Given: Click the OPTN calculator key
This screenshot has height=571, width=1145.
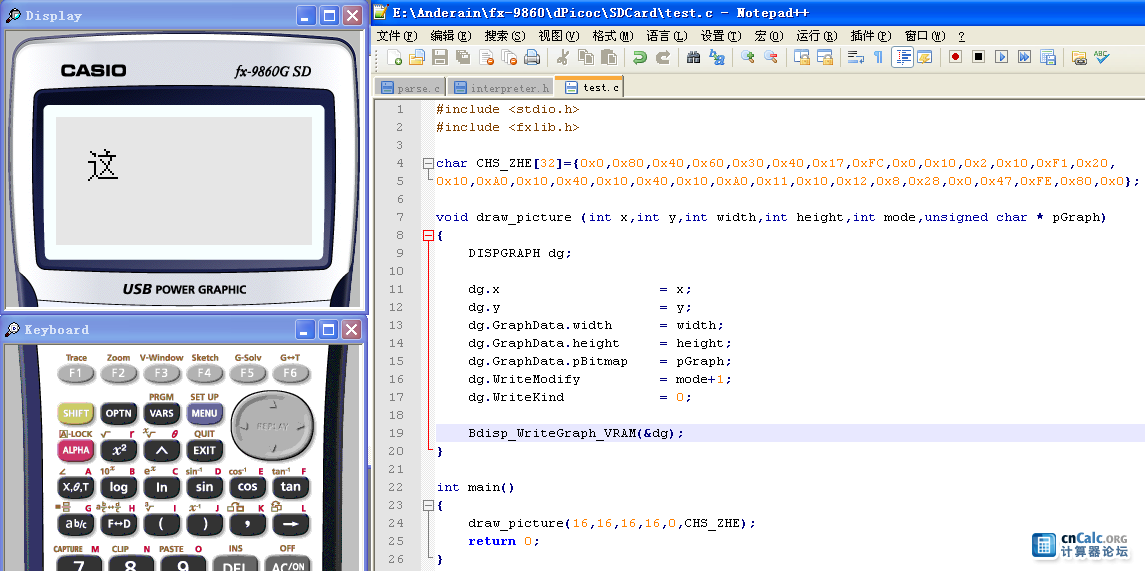Looking at the screenshot, I should point(118,413).
